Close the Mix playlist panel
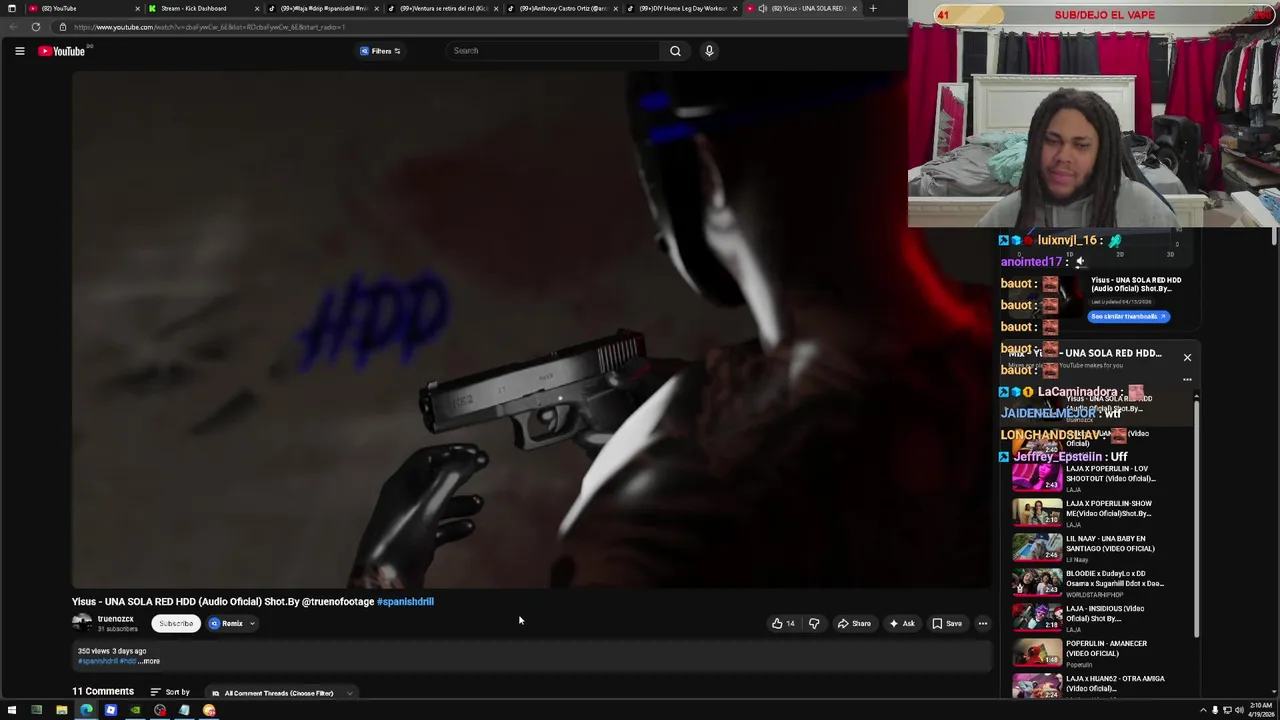The height and width of the screenshot is (720, 1280). click(x=1187, y=357)
